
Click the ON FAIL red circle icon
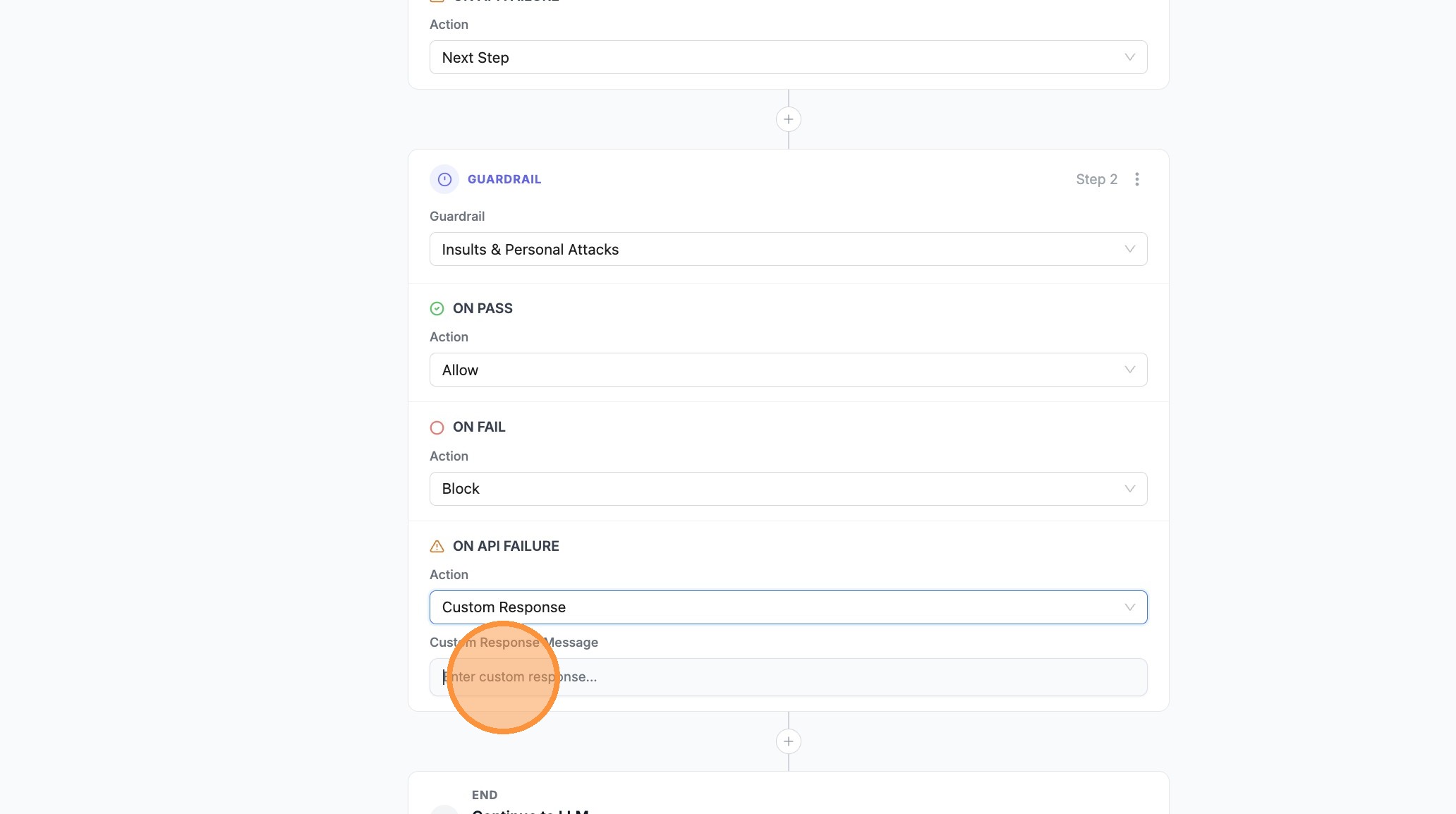437,427
